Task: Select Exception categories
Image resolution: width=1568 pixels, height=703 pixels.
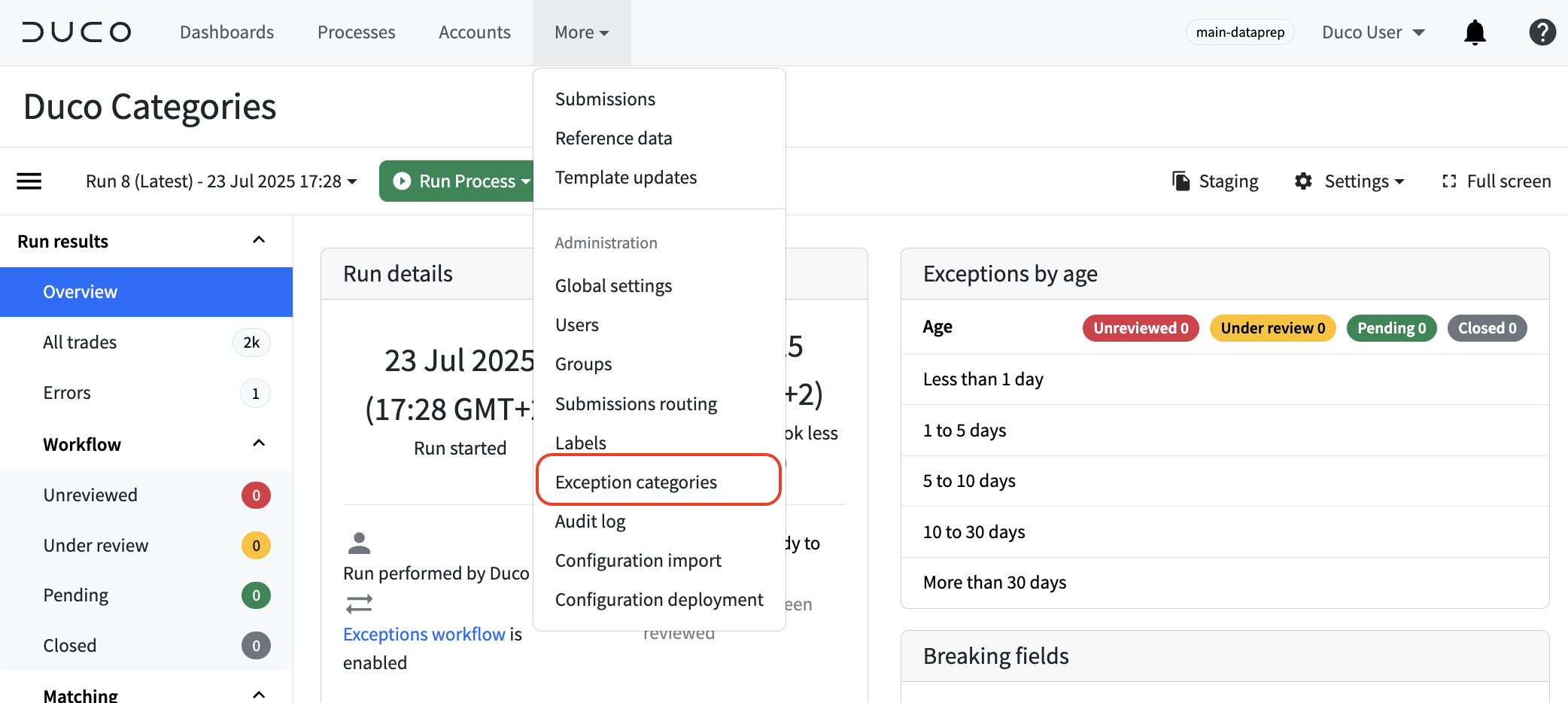Action: click(659, 482)
